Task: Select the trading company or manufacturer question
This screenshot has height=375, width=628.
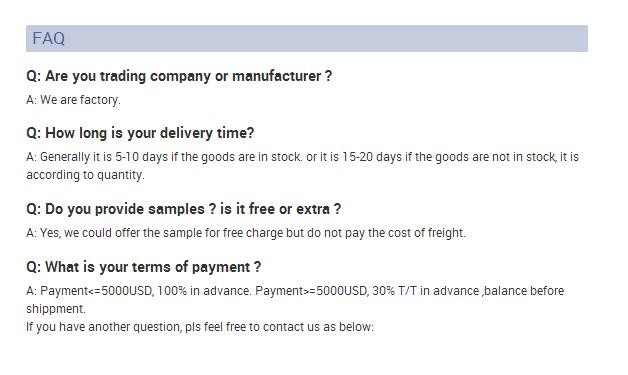Action: (179, 76)
